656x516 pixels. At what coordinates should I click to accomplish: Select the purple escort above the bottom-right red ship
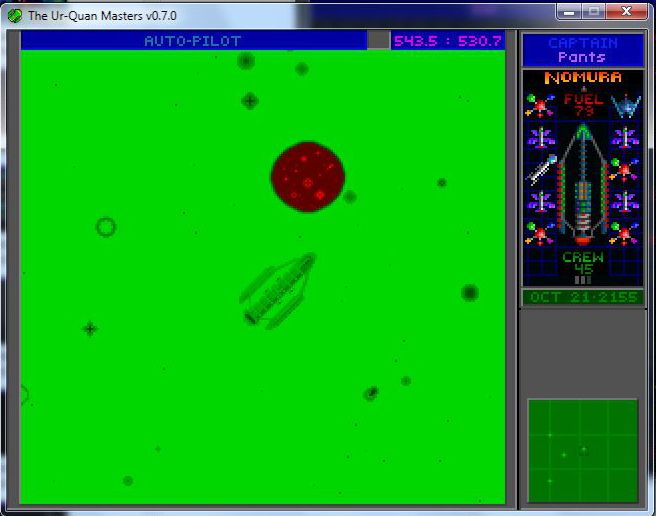click(x=625, y=202)
